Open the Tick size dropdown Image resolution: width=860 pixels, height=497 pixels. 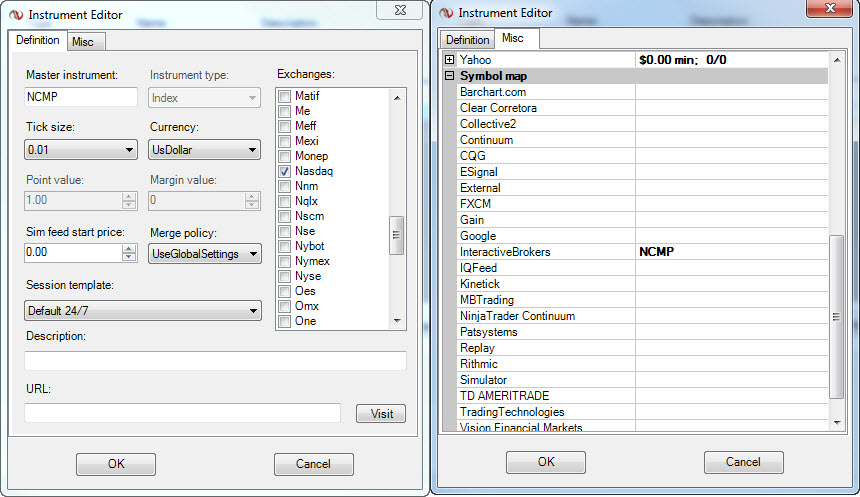tap(81, 150)
